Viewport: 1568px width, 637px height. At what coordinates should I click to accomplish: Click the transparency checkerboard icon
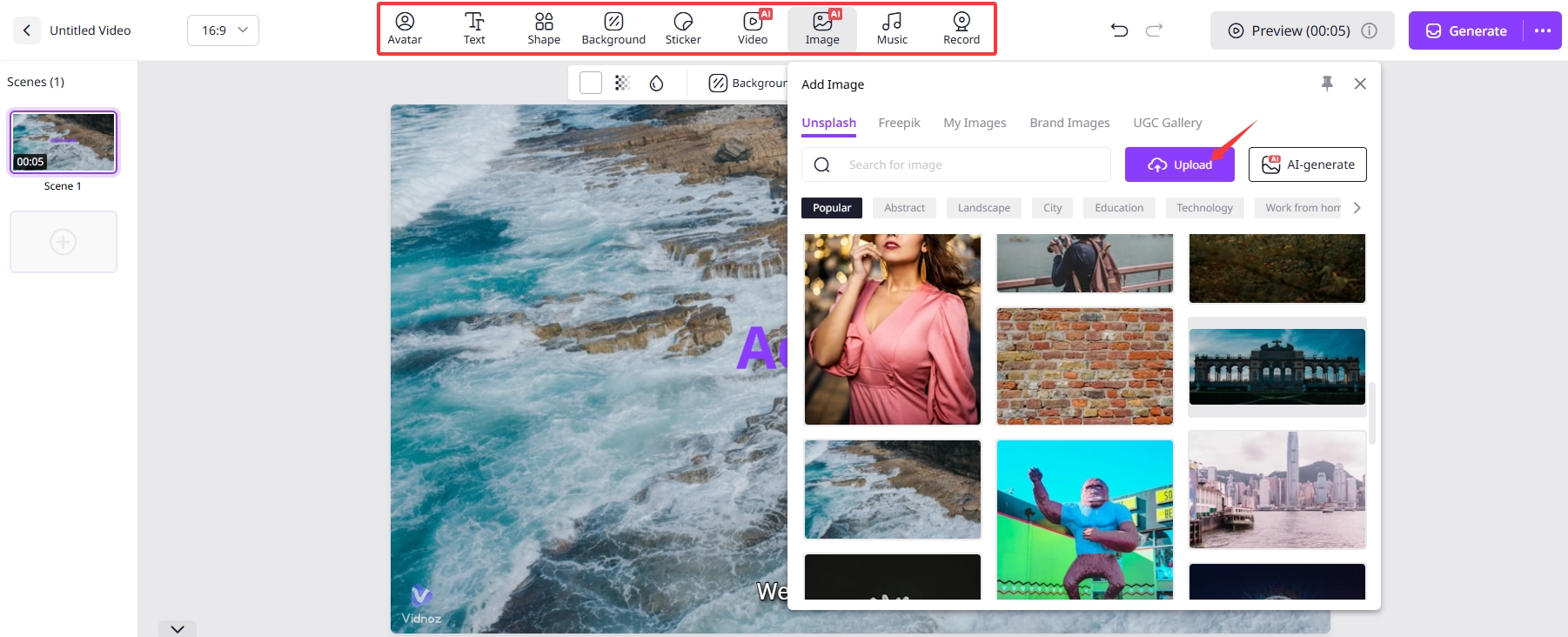coord(622,83)
